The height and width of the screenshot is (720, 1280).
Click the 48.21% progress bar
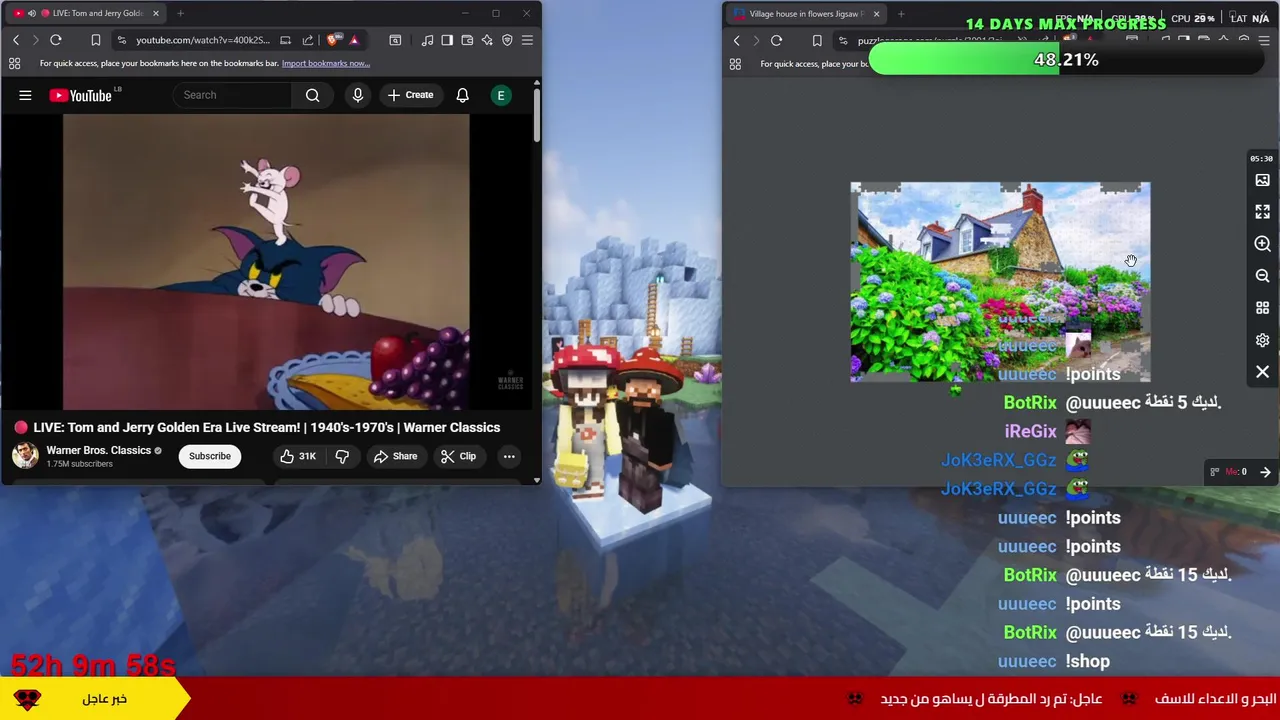click(1066, 60)
